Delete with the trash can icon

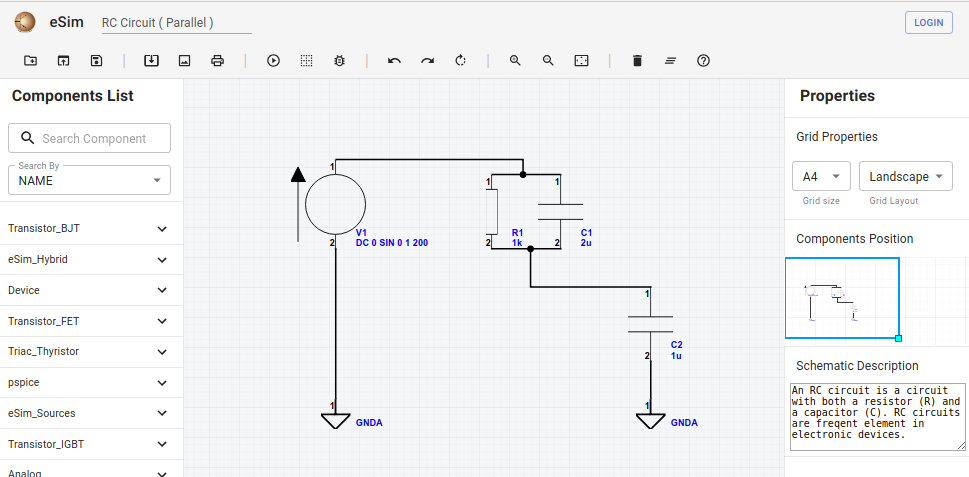pos(637,61)
